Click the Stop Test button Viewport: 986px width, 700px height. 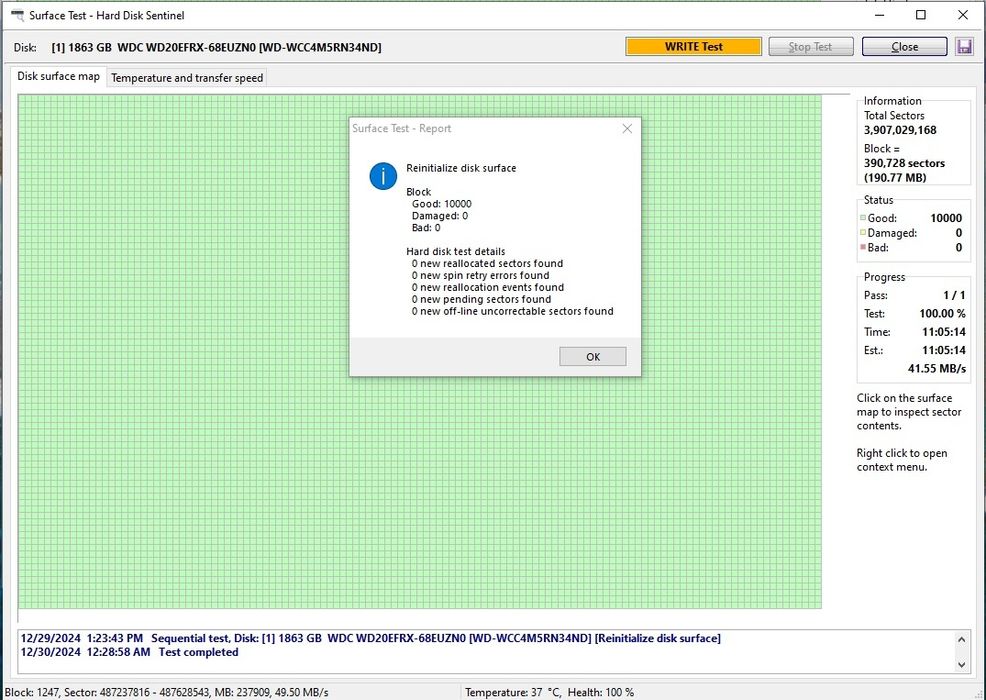811,47
